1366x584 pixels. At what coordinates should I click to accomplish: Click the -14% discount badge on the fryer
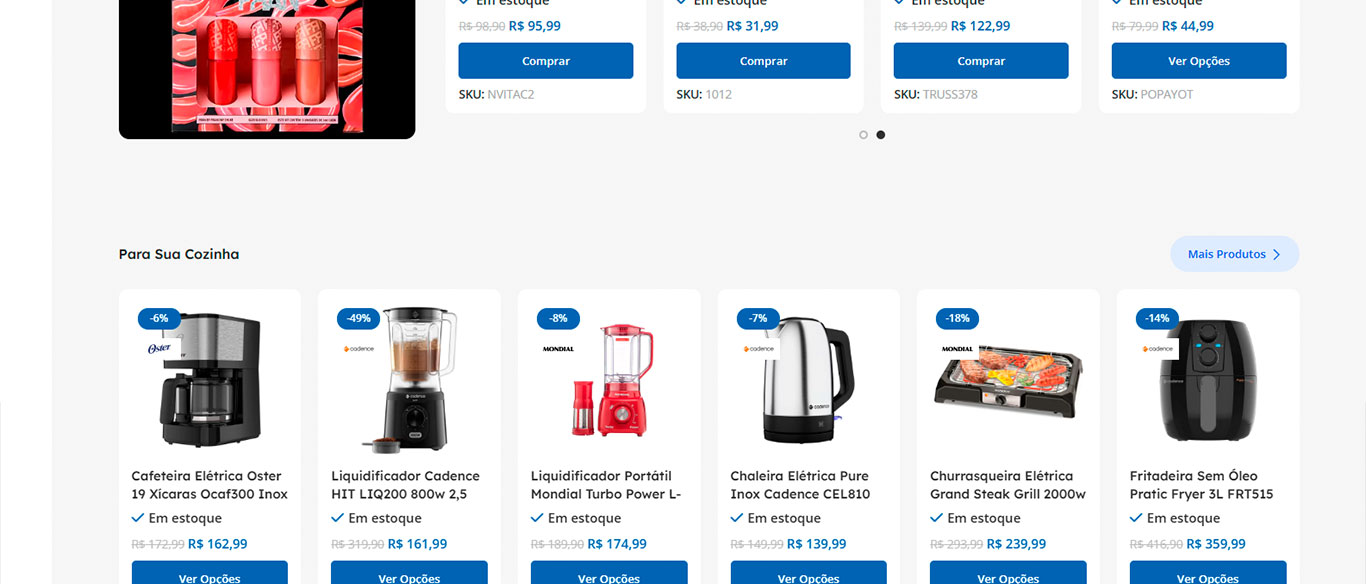pos(1157,318)
